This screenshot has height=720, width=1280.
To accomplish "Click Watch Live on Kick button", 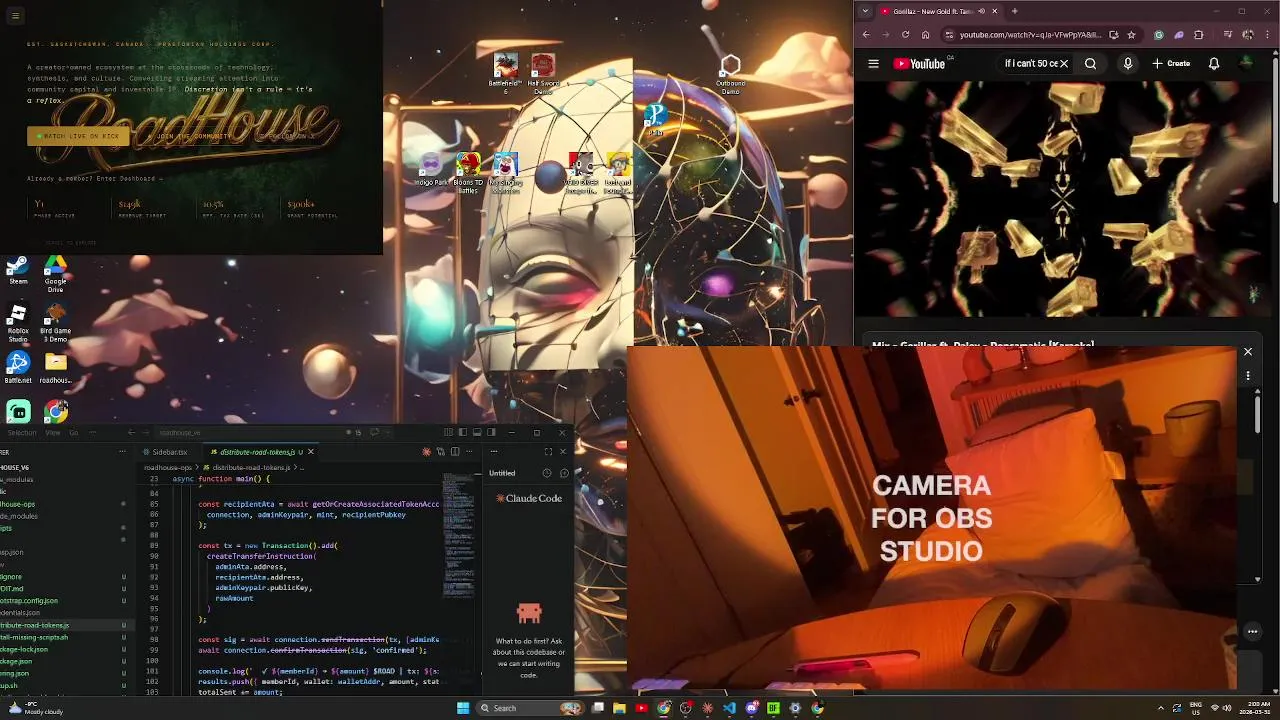I will pos(78,136).
